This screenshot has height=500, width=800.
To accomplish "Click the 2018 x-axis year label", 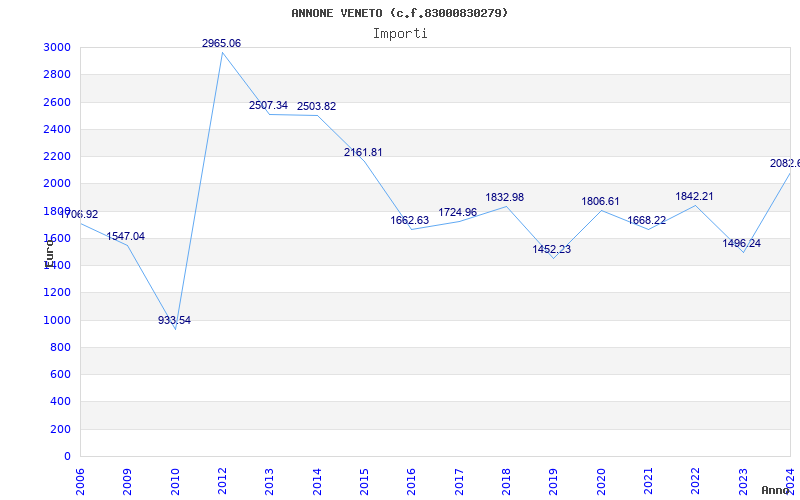I will pos(506,482).
